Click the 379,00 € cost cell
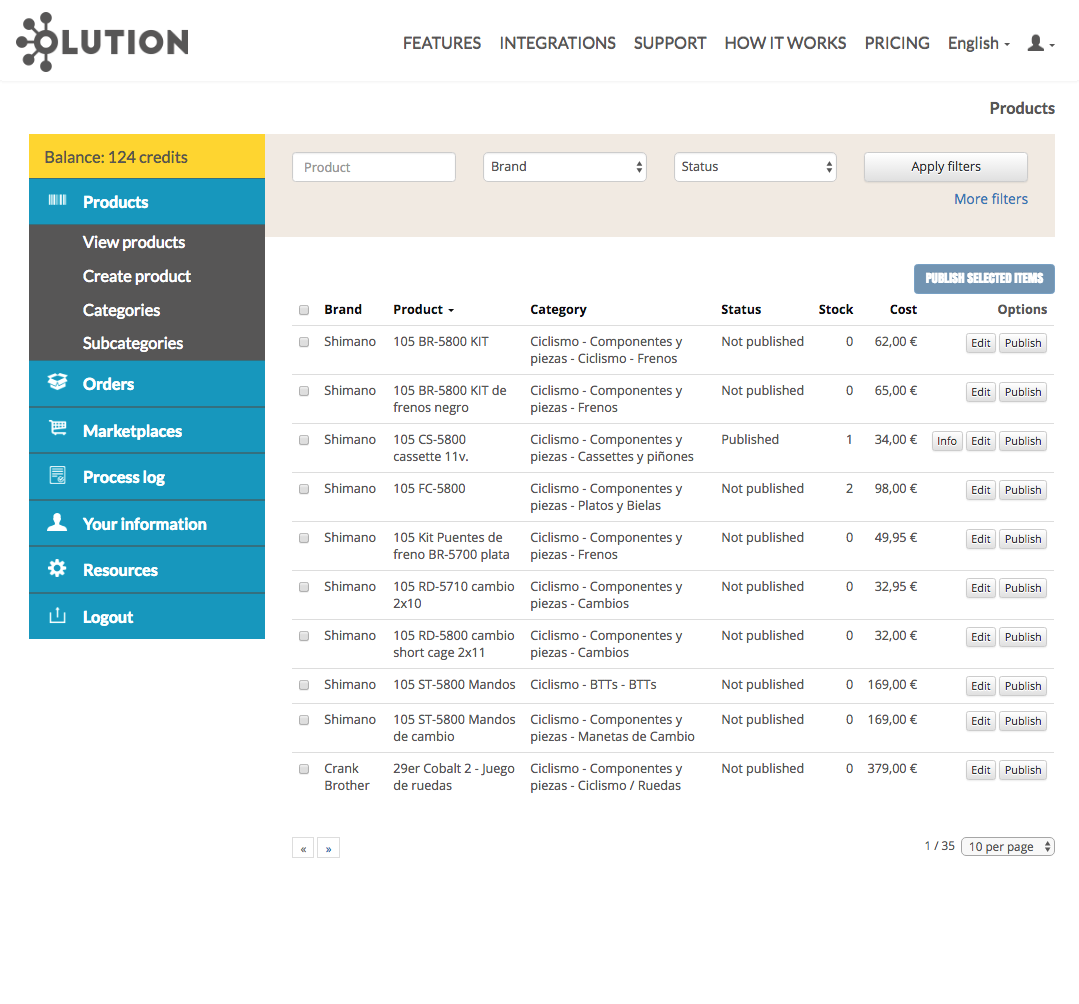Screen dimensions: 1079x1004 click(892, 769)
